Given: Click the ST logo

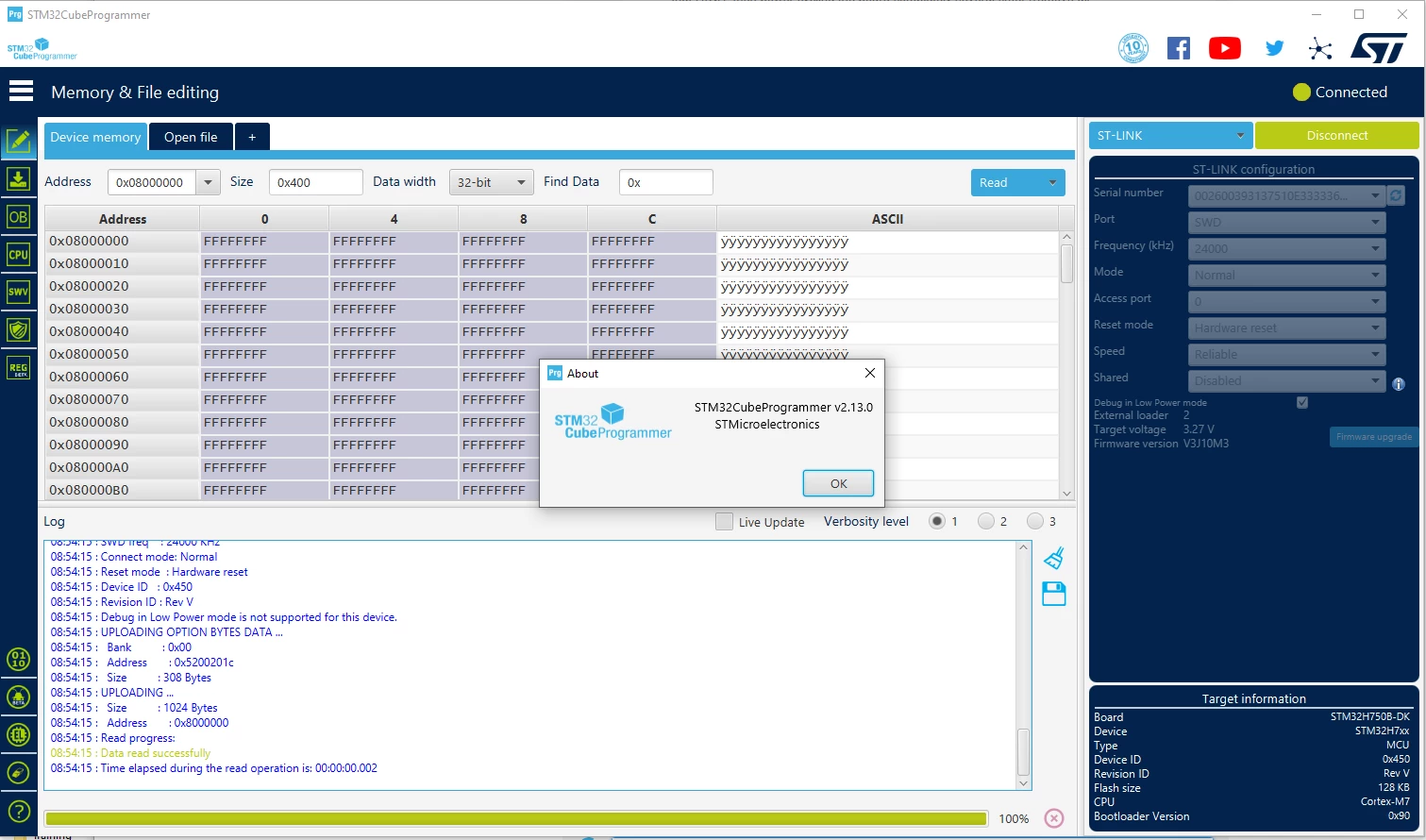Looking at the screenshot, I should tap(1379, 48).
